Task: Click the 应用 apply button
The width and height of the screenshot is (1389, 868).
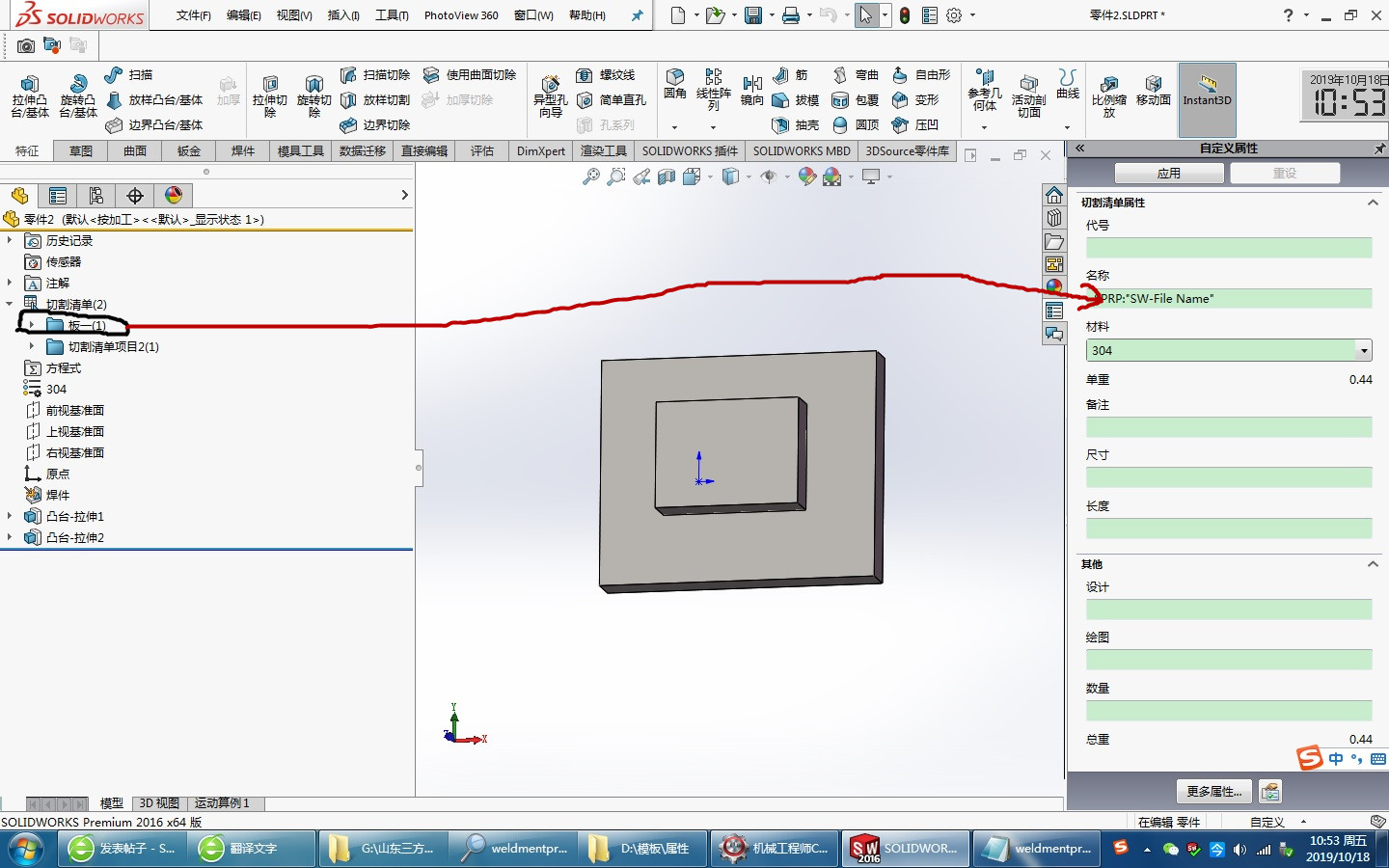Action: 1169,173
